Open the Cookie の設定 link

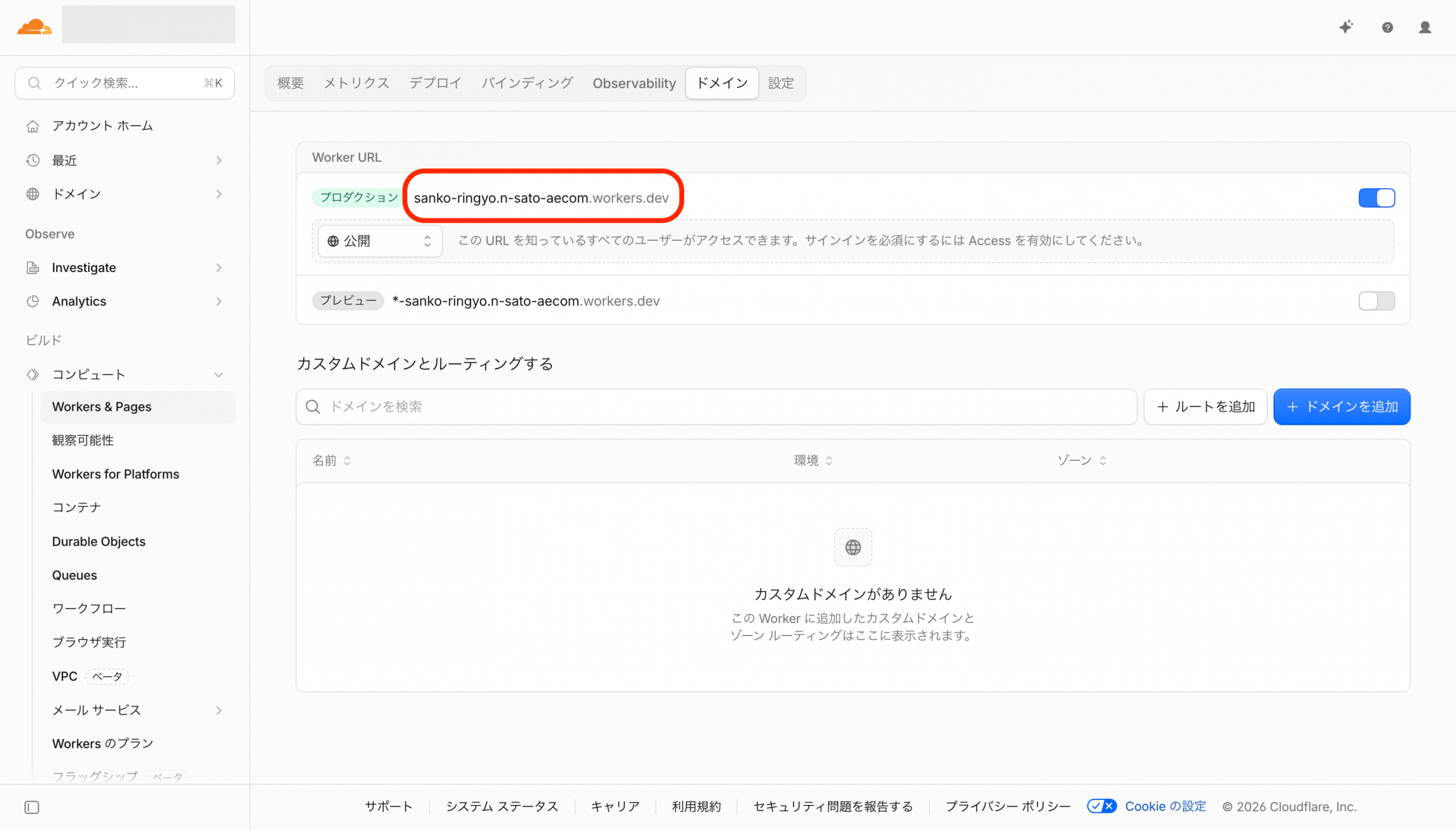[x=1165, y=806]
